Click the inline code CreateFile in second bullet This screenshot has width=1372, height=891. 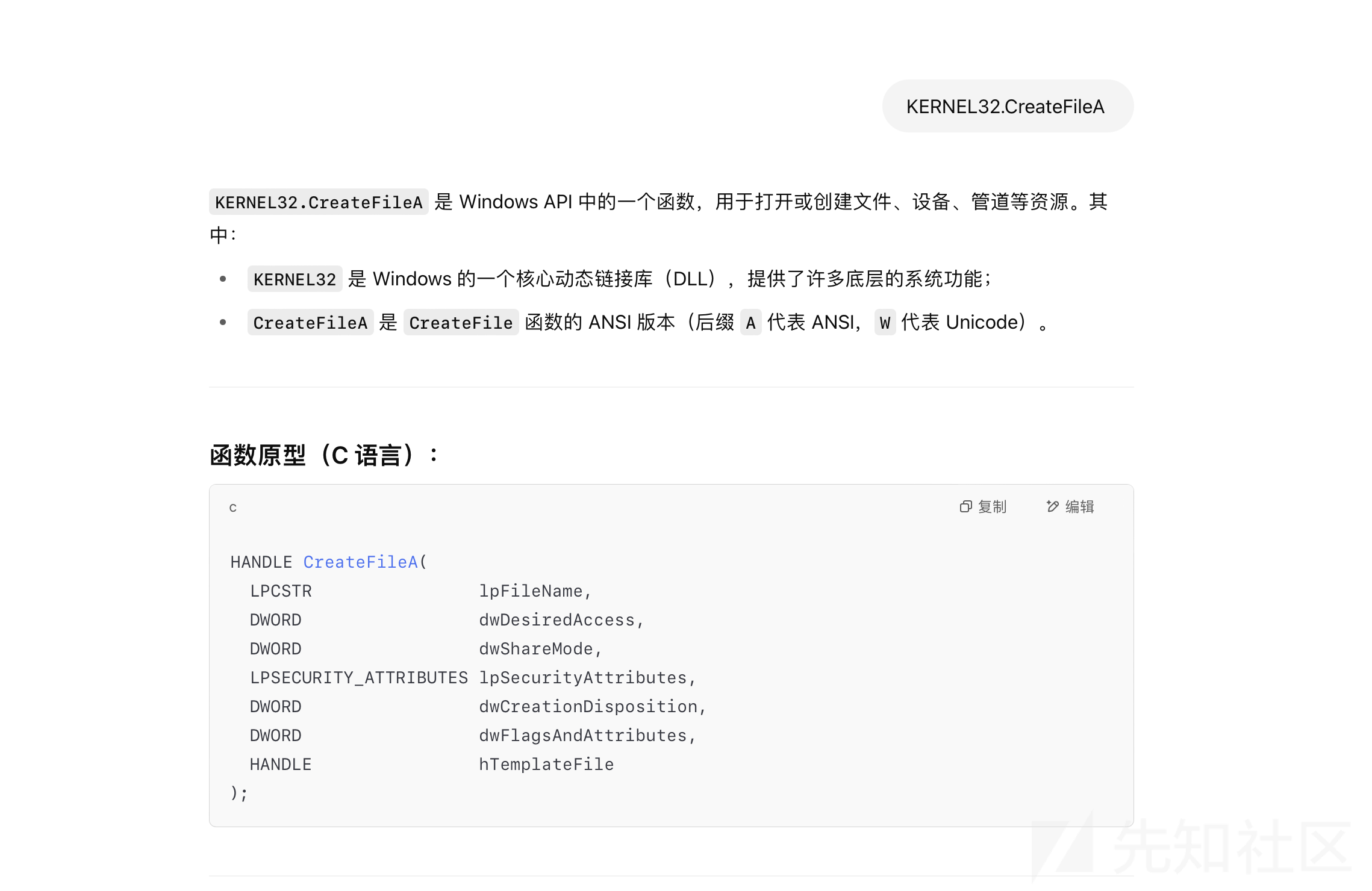(461, 323)
